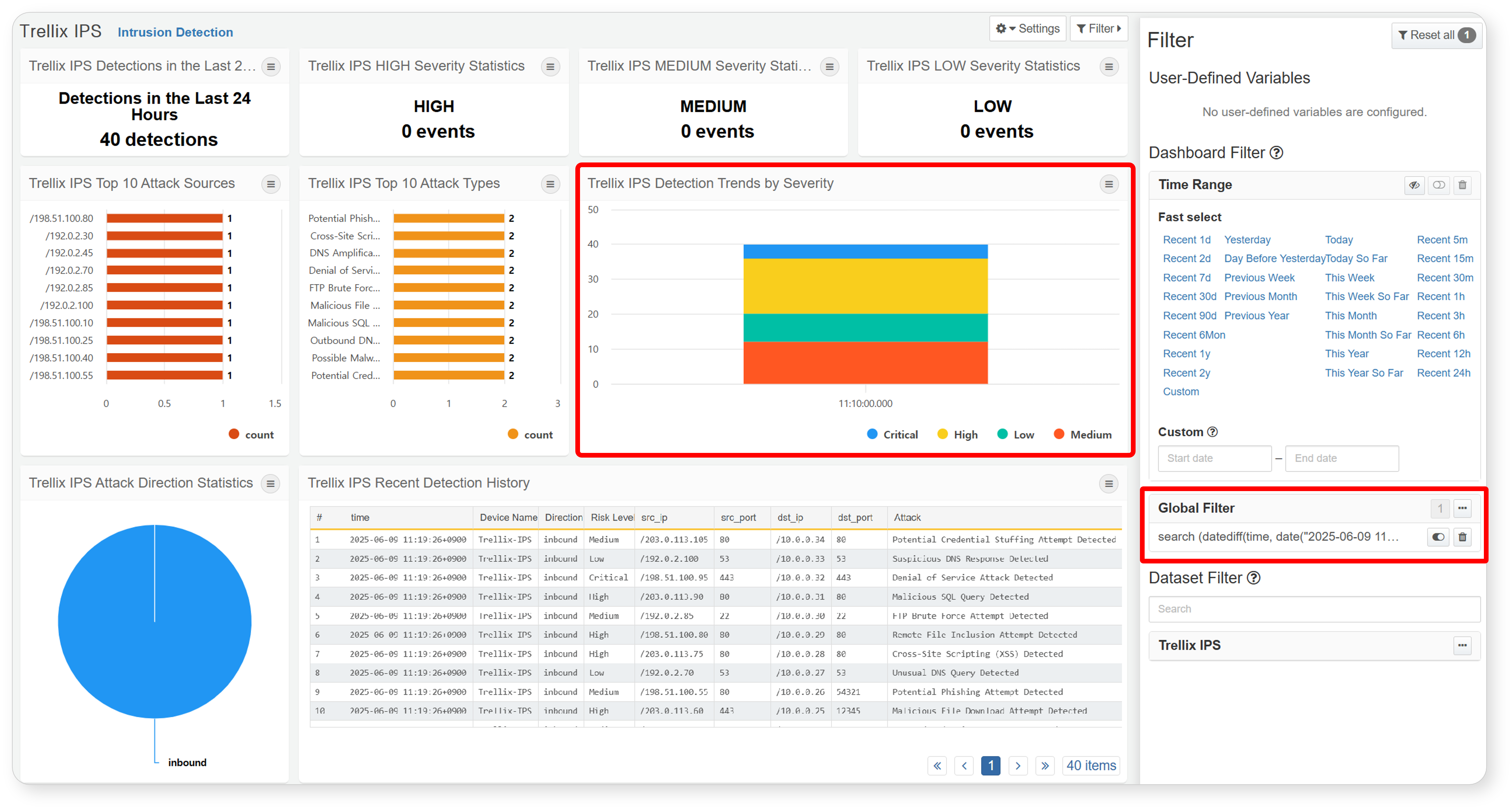Viewport: 1512px width, 810px height.
Task: Open menu of Recent Detection History widget
Action: pyautogui.click(x=1109, y=484)
